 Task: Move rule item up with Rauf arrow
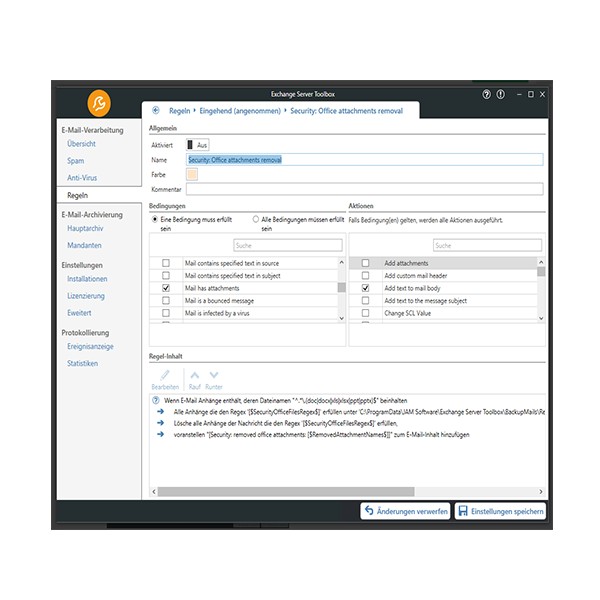[194, 375]
